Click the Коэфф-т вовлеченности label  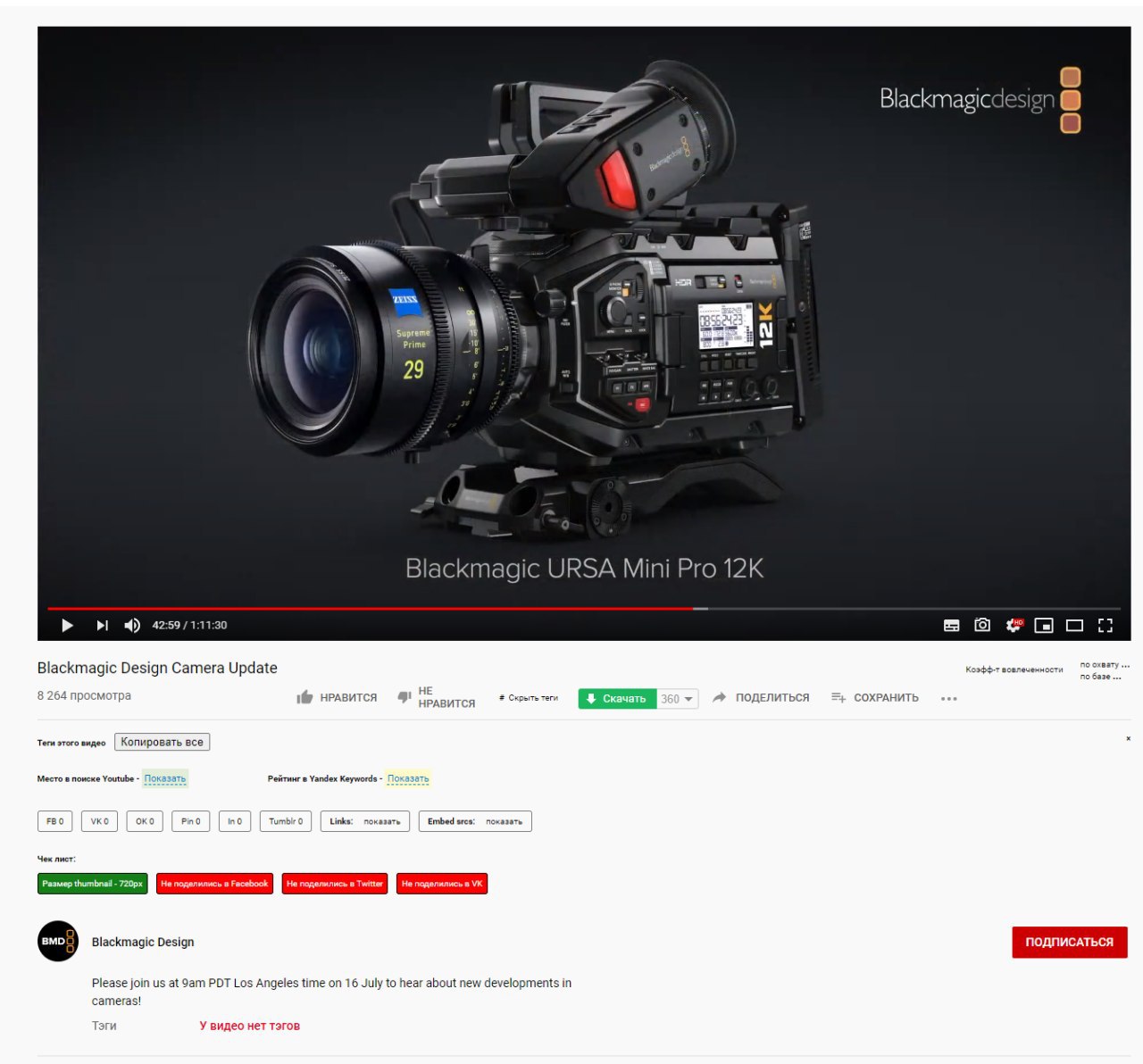[1014, 669]
